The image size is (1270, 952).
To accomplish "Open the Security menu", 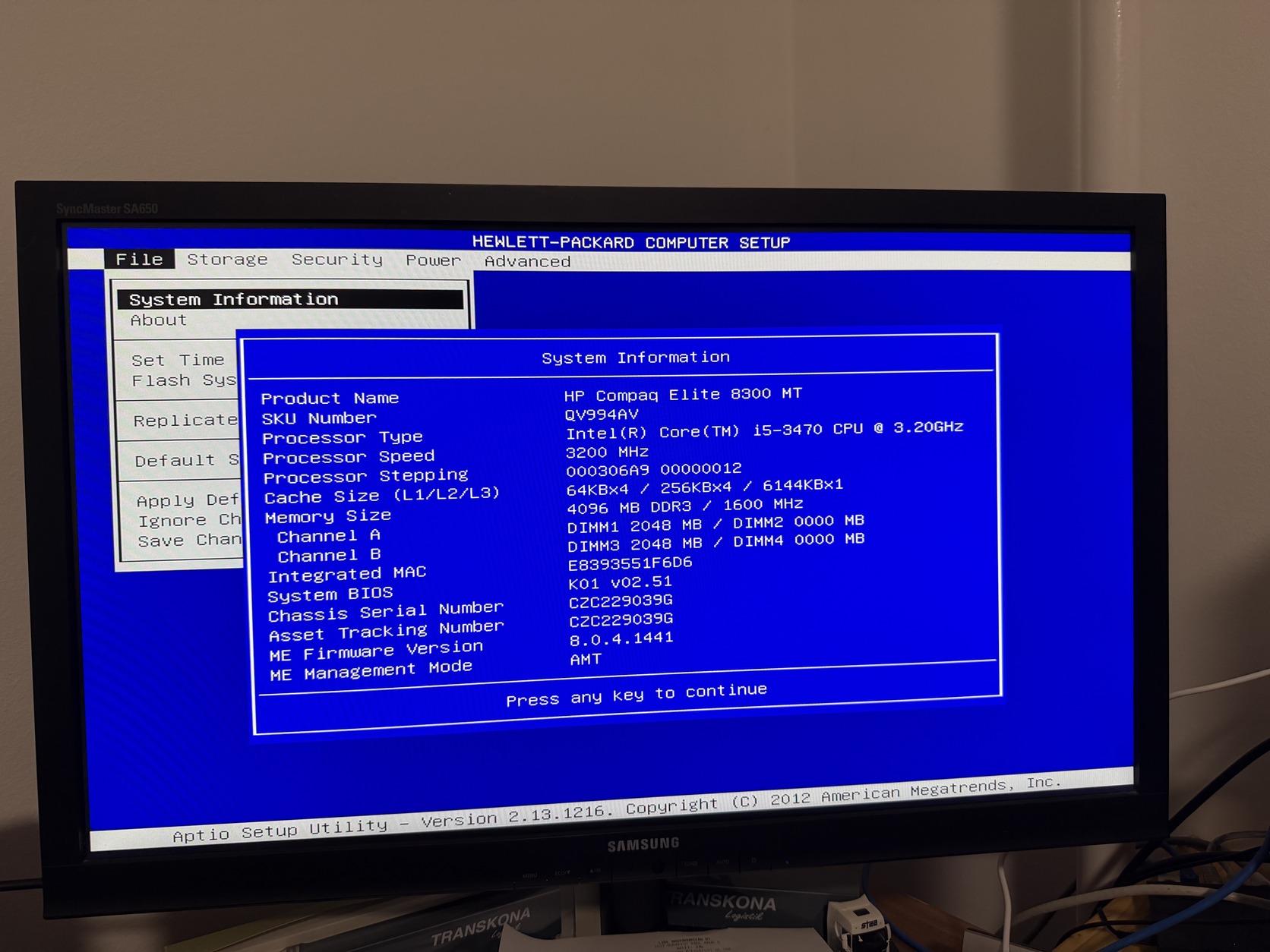I will click(x=337, y=260).
